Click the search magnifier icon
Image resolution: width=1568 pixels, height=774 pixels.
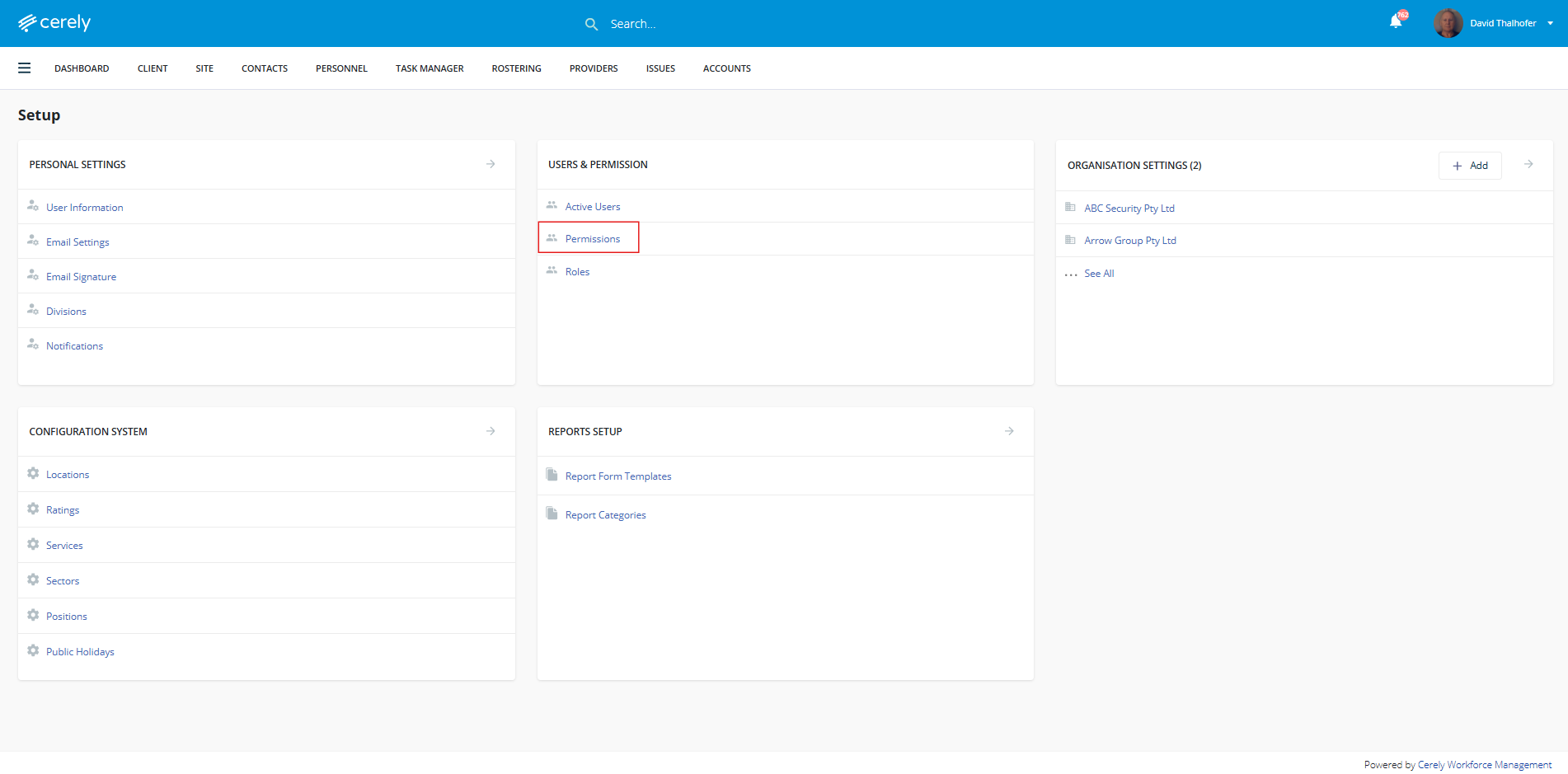point(591,24)
